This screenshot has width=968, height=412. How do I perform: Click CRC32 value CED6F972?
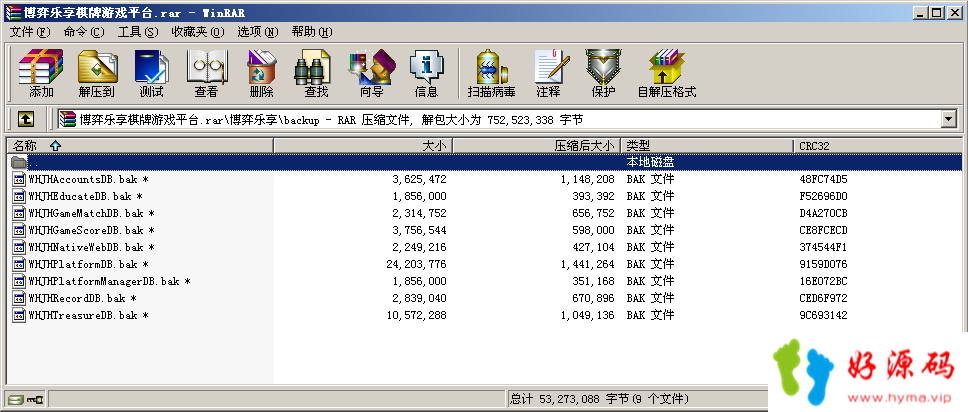pyautogui.click(x=824, y=298)
